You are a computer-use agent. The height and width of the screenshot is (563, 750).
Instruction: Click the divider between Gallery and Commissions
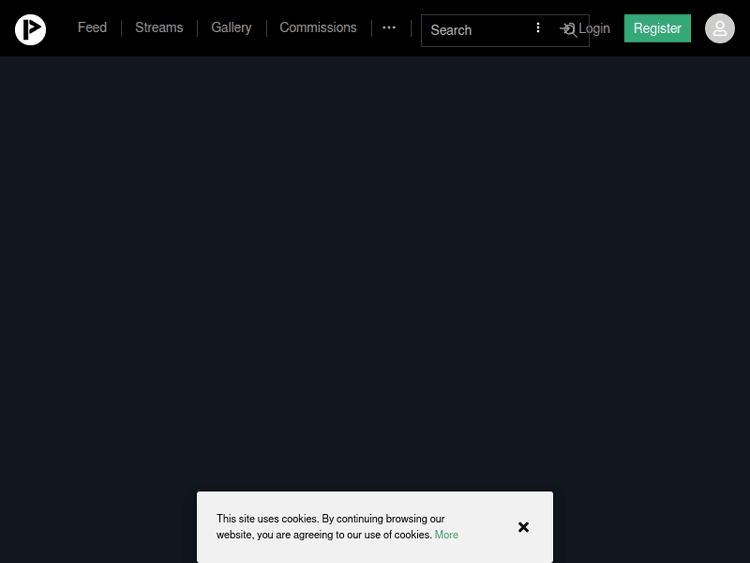(266, 28)
